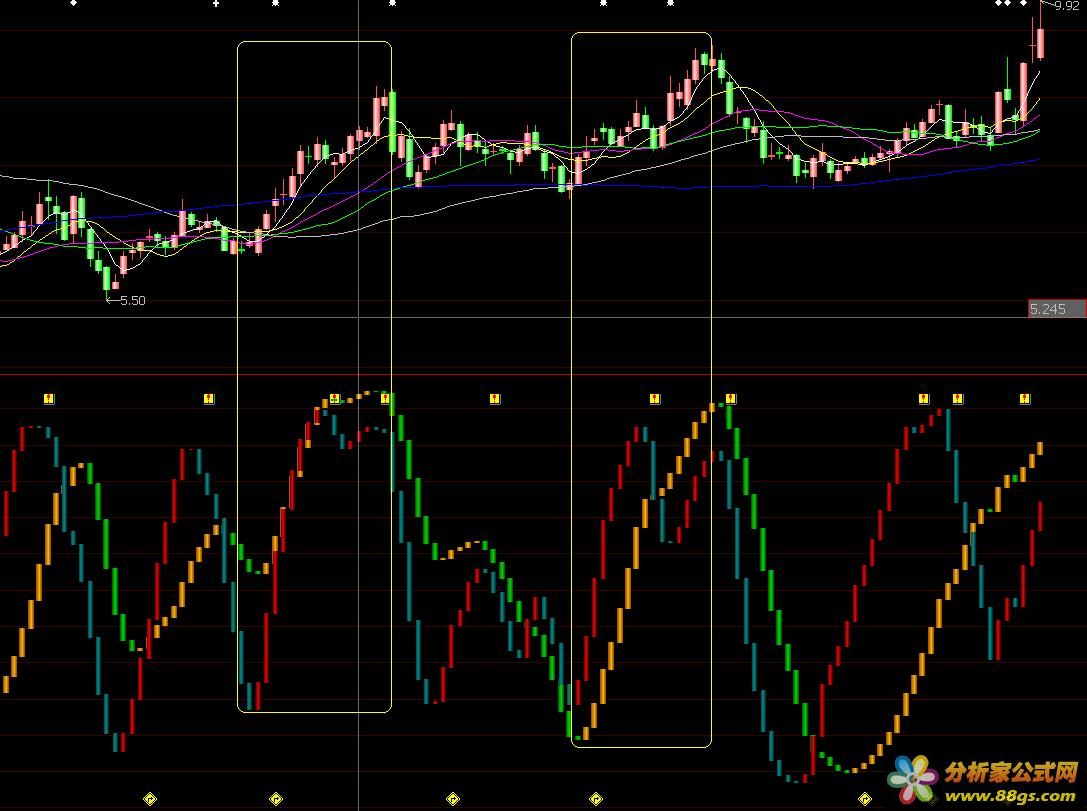
Task: Click the fourth yellow diamond arrow icon at bottom
Action: click(x=595, y=799)
